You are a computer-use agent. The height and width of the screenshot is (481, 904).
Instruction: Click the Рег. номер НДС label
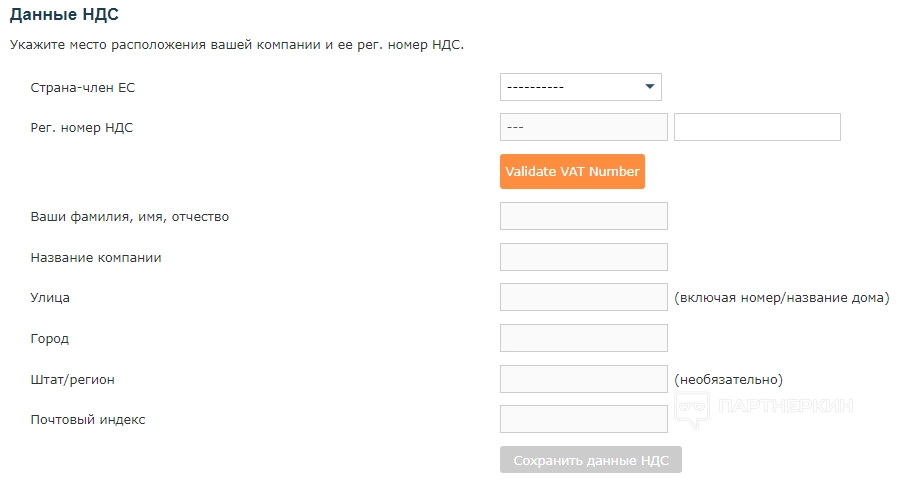click(82, 127)
